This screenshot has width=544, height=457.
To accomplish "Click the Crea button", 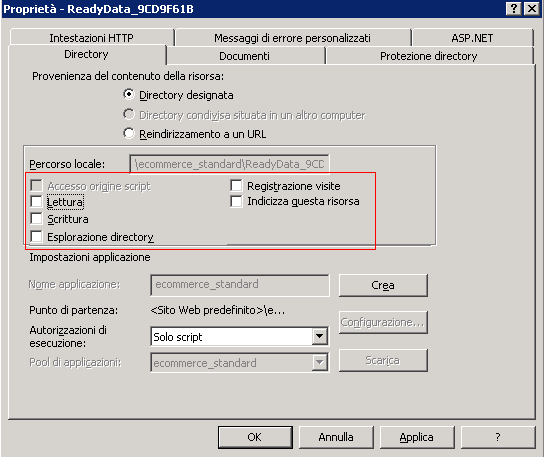I will 383,285.
